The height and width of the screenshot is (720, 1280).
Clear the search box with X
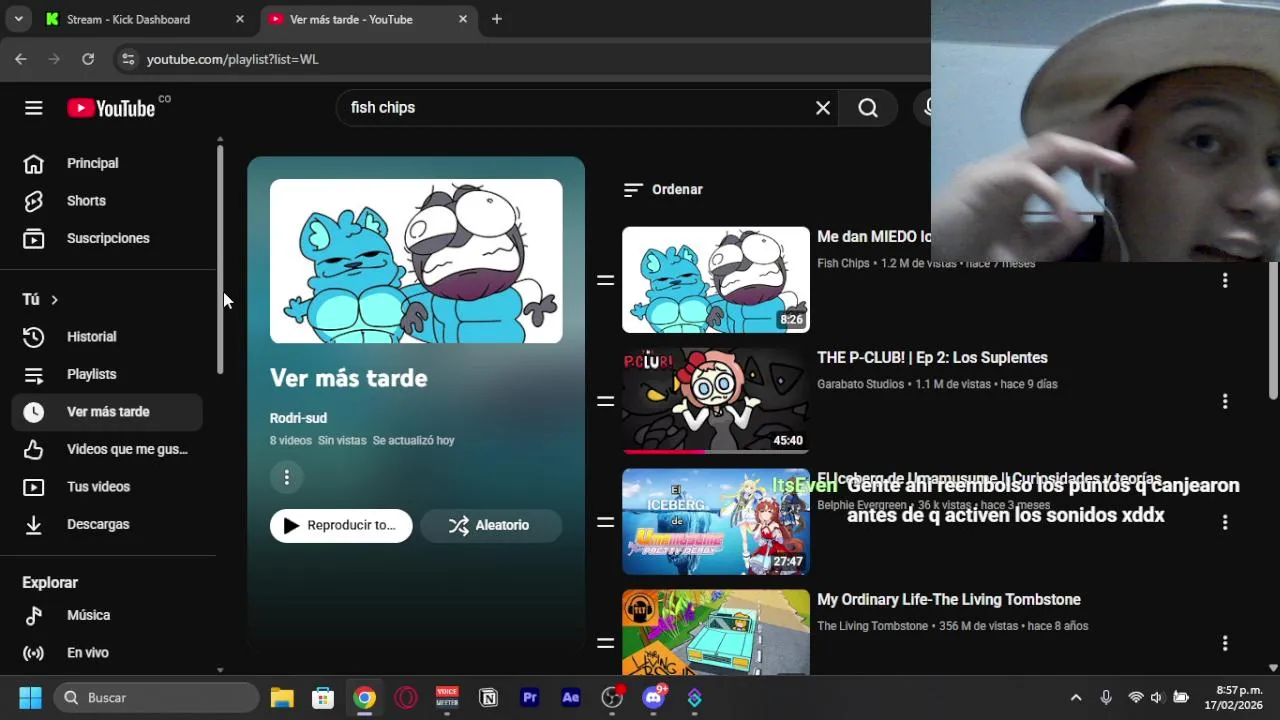pos(823,108)
